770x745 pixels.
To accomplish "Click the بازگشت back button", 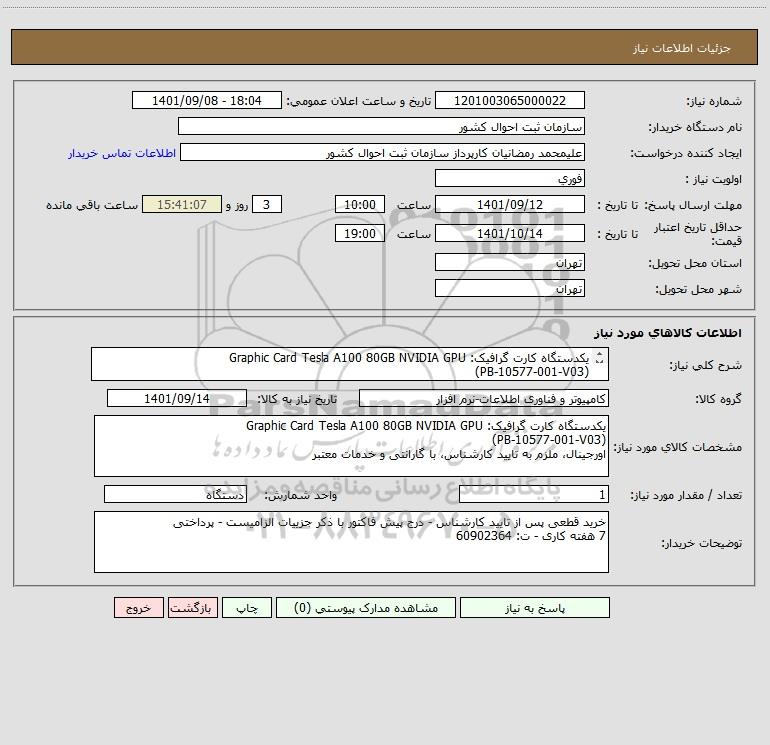I will tap(192, 608).
